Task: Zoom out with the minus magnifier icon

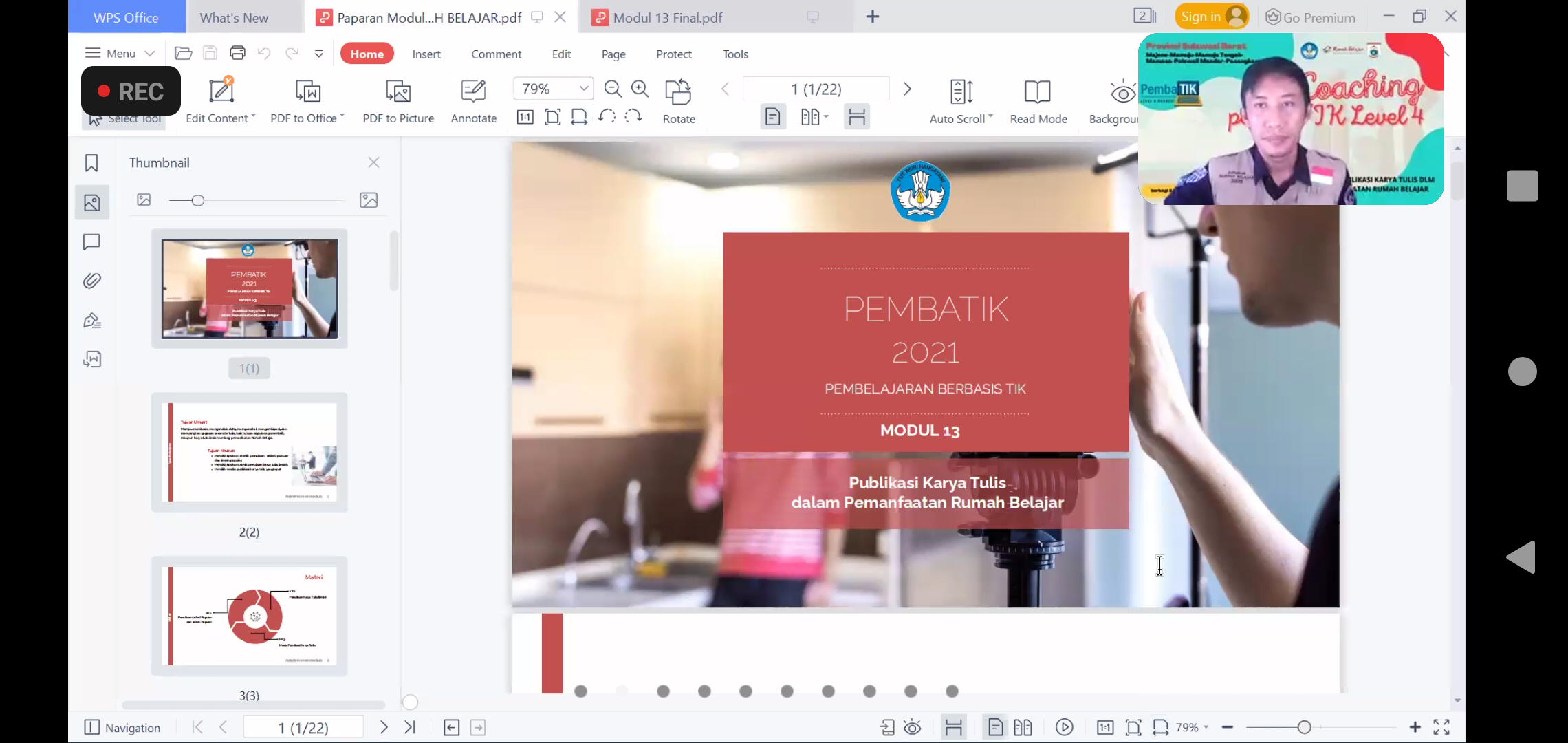Action: tap(613, 89)
